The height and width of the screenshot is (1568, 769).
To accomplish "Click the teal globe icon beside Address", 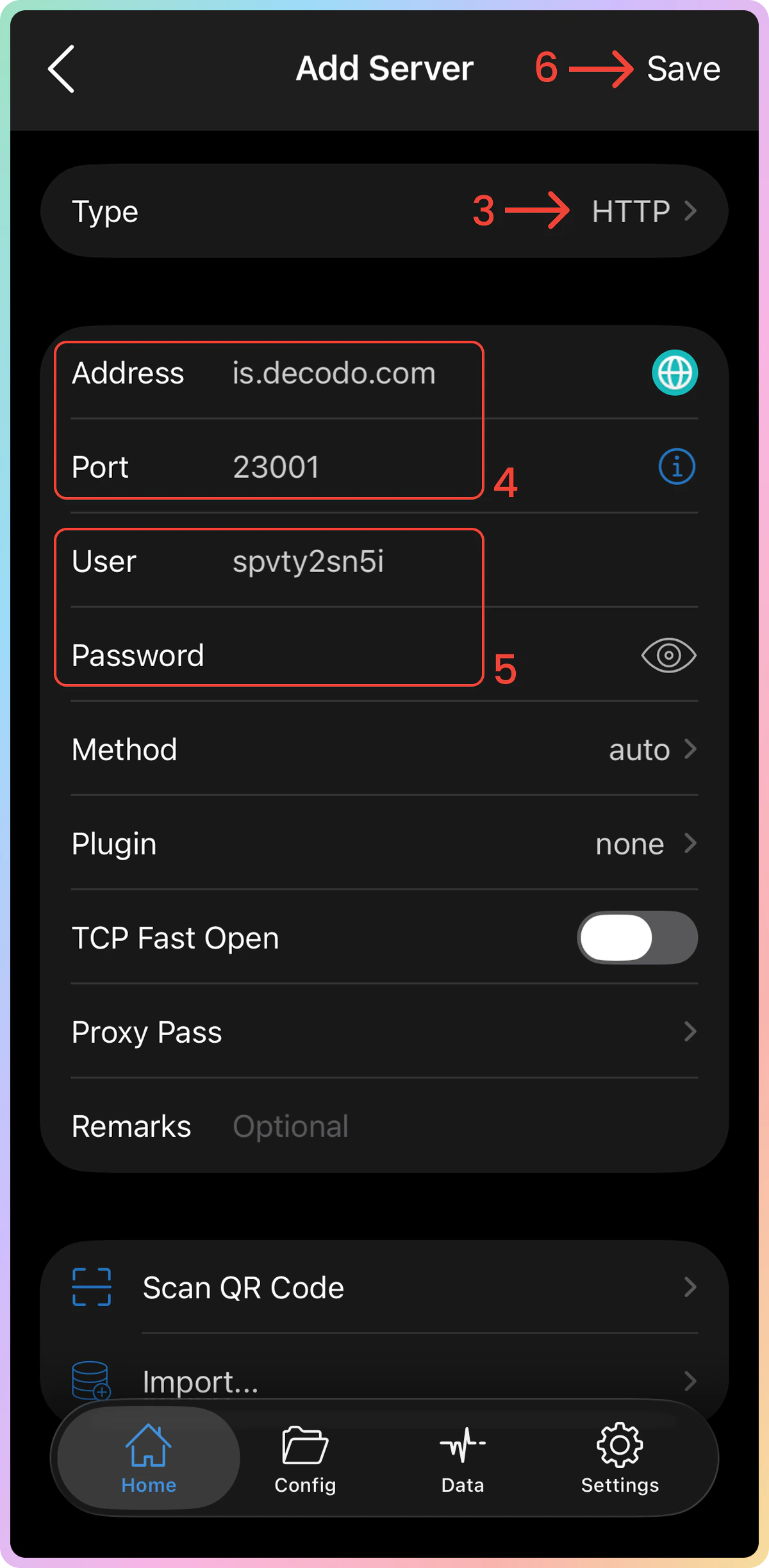I will click(675, 372).
